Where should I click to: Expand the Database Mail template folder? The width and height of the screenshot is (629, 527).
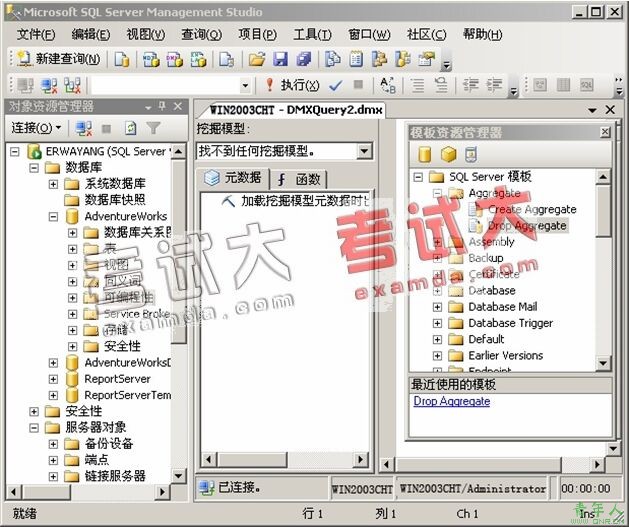(x=437, y=307)
